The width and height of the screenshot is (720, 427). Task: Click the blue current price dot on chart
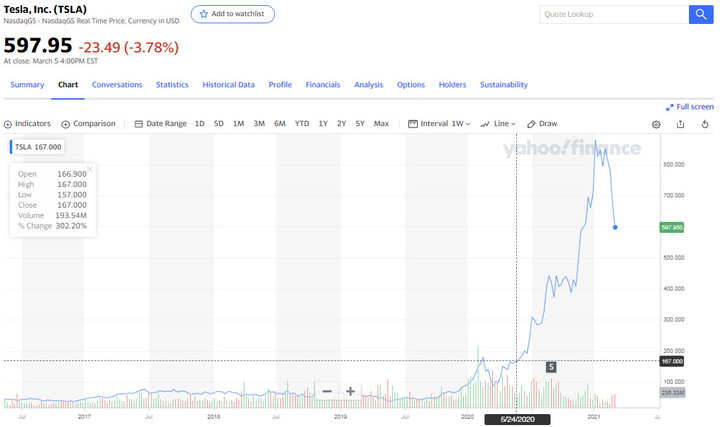click(615, 227)
